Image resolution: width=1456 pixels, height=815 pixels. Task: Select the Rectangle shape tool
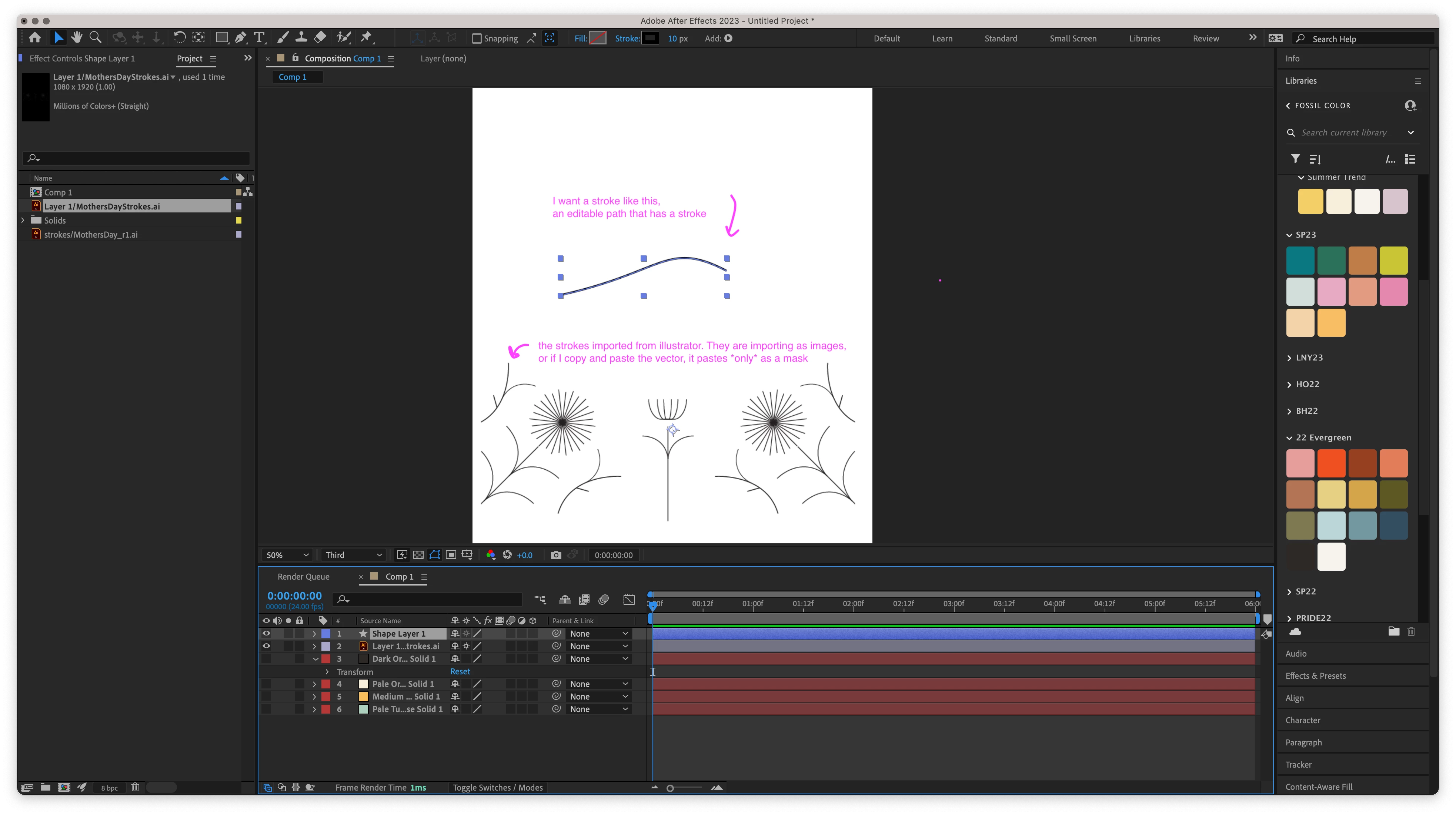[x=221, y=38]
